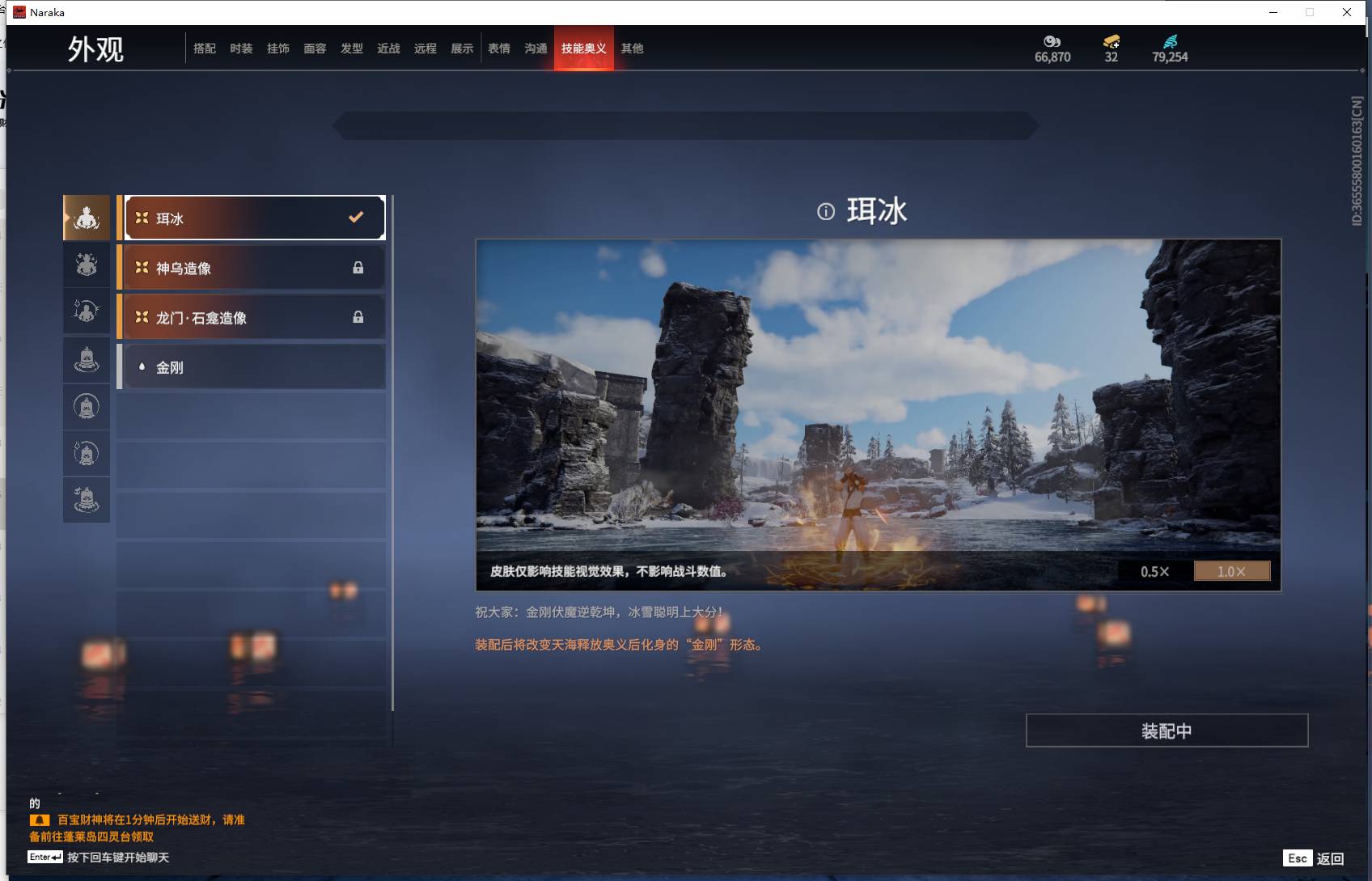Open the 搭配 tab
Image resolution: width=1372 pixels, height=881 pixels.
pyautogui.click(x=205, y=49)
